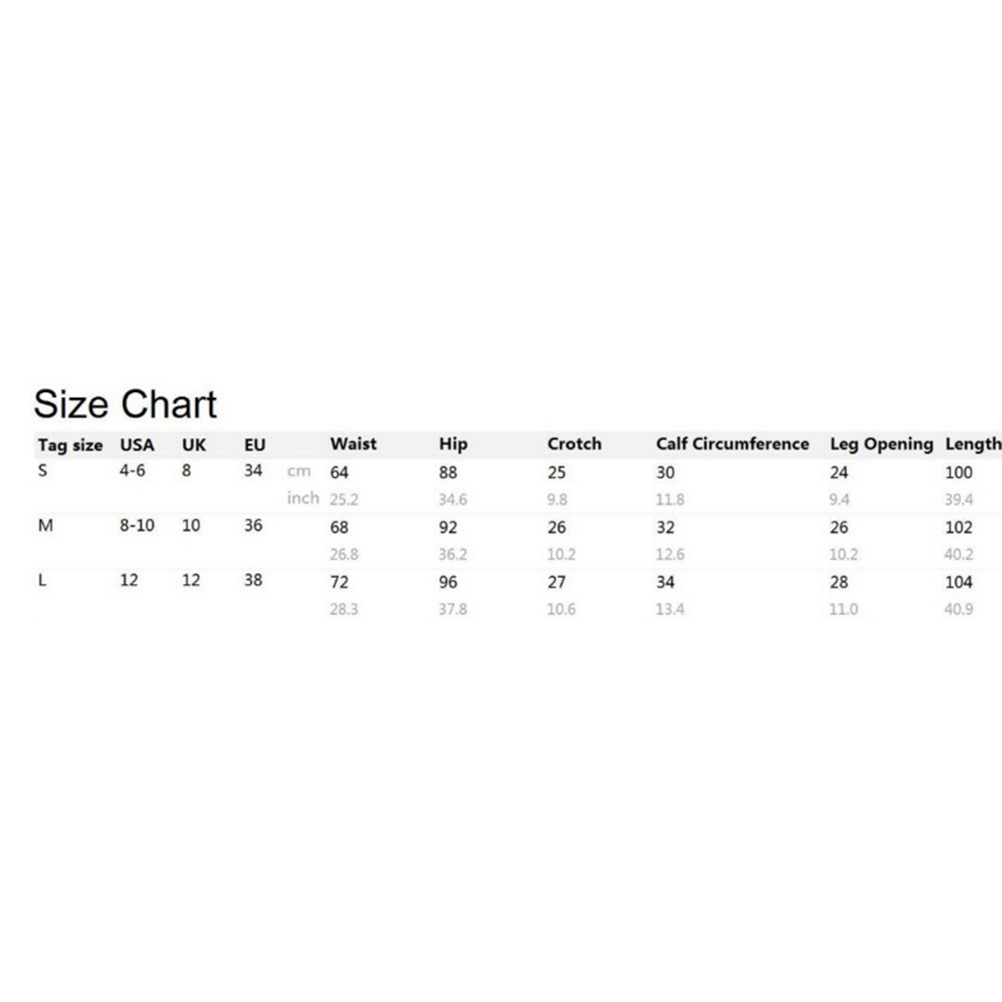1002x1002 pixels.
Task: Click the cm unit label
Action: tap(298, 472)
